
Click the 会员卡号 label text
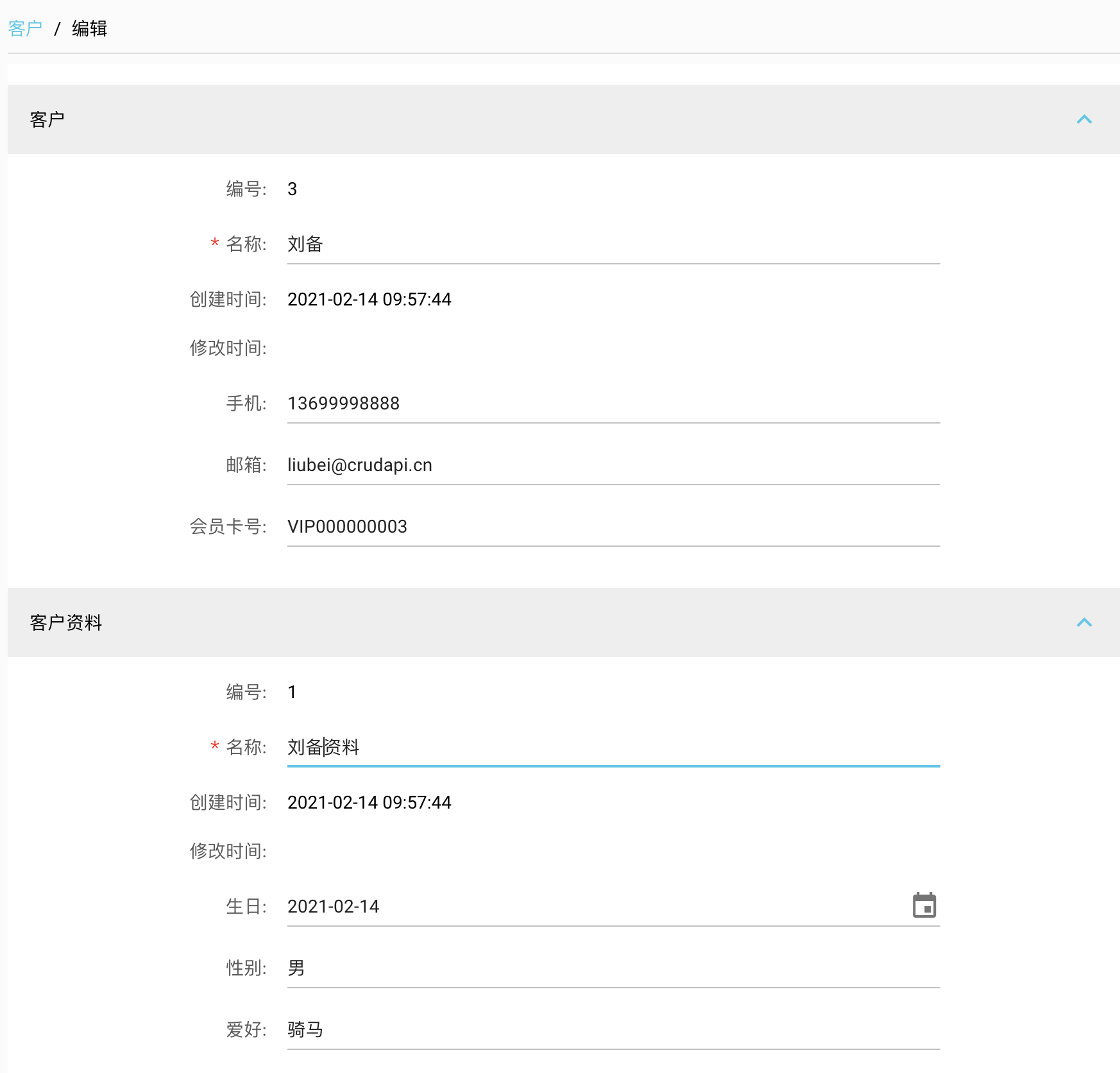[228, 527]
